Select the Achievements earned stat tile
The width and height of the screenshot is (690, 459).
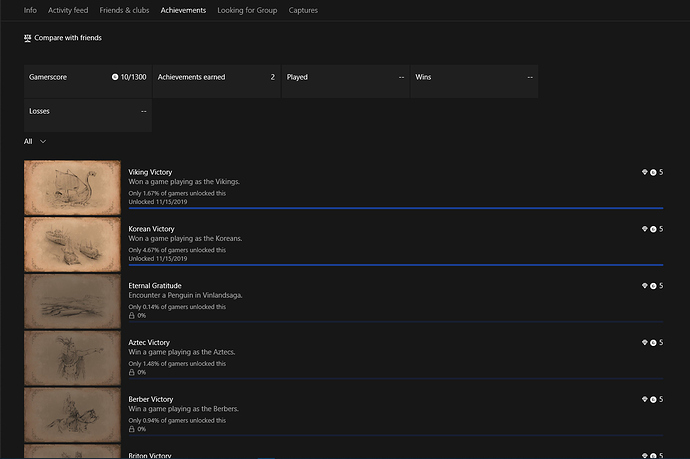(x=217, y=81)
